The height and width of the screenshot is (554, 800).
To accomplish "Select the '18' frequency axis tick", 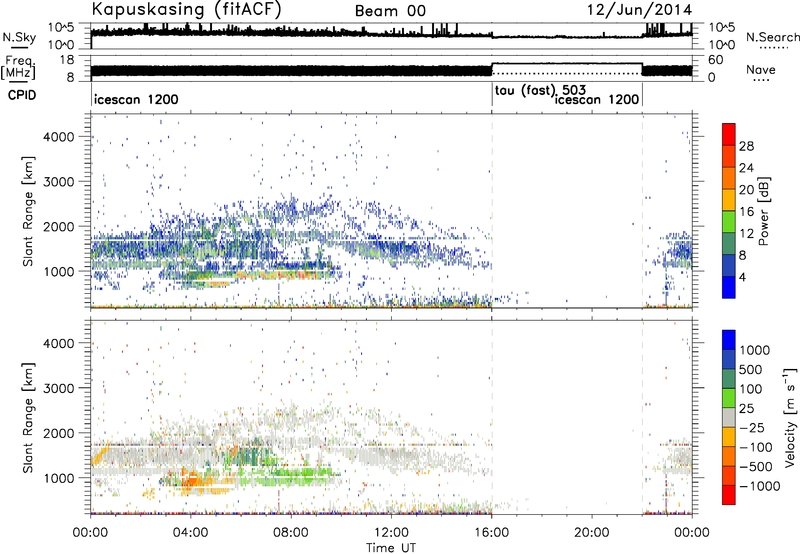I will pos(67,60).
